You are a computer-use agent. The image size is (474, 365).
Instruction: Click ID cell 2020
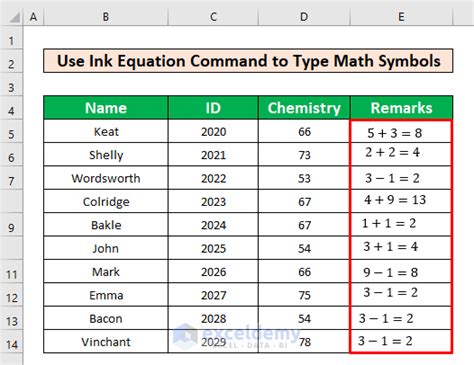coord(213,131)
